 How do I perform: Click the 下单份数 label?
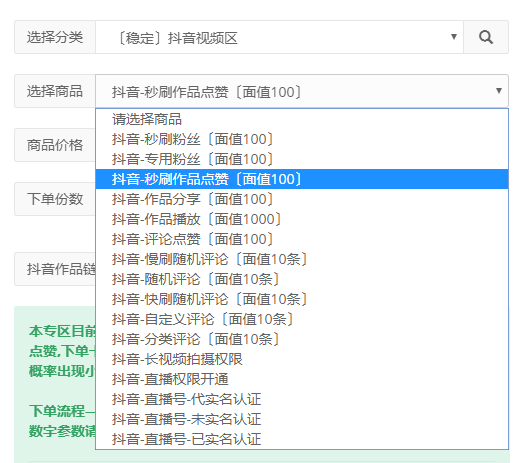coord(55,199)
